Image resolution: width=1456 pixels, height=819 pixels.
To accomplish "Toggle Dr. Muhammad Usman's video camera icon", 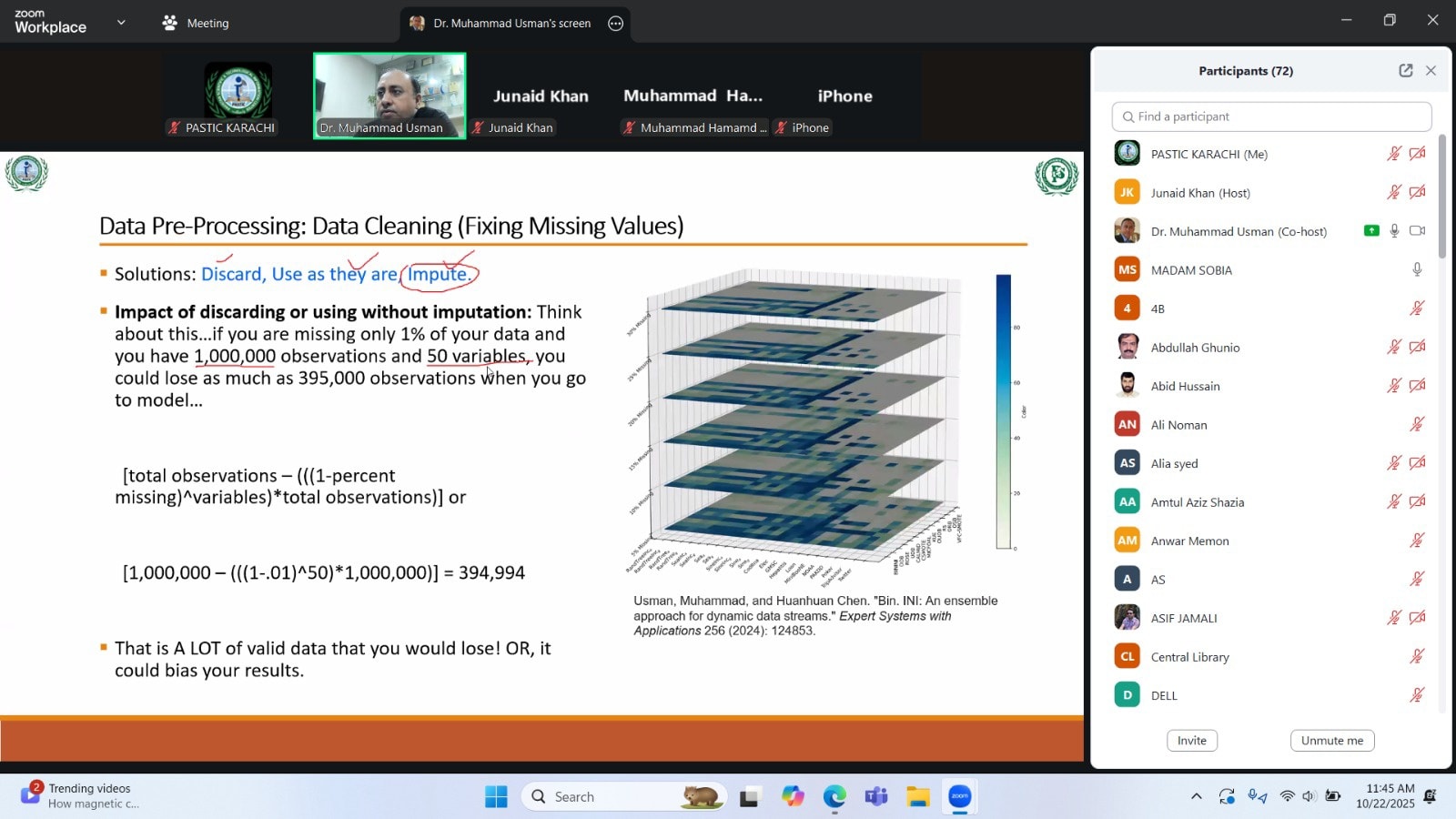I will (1417, 231).
